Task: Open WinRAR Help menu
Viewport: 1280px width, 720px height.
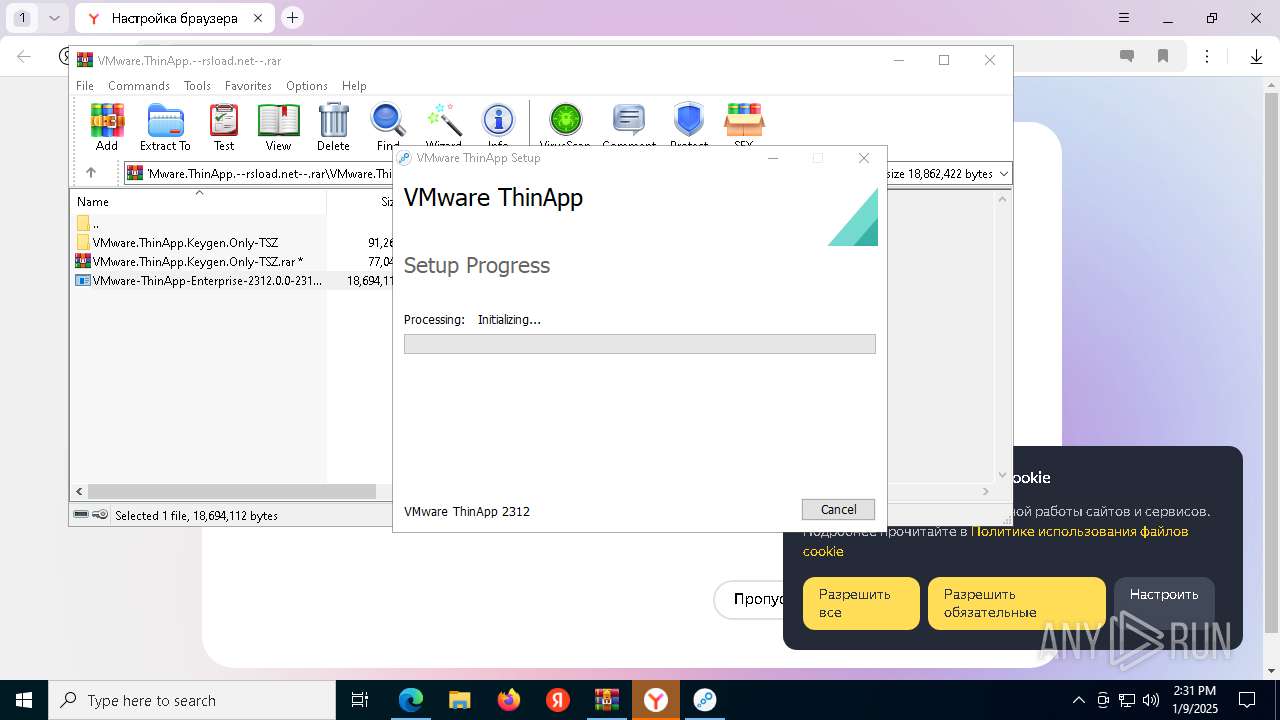Action: [354, 86]
